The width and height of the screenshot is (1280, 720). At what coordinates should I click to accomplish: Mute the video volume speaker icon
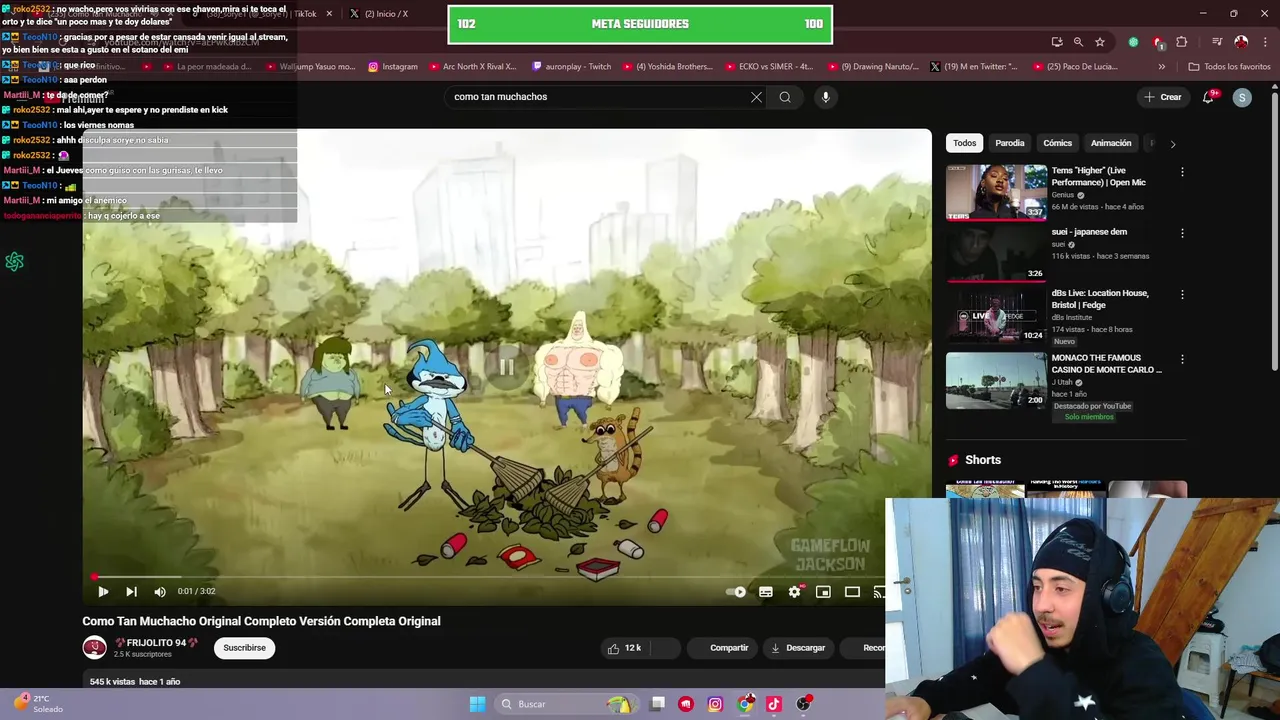click(x=160, y=591)
